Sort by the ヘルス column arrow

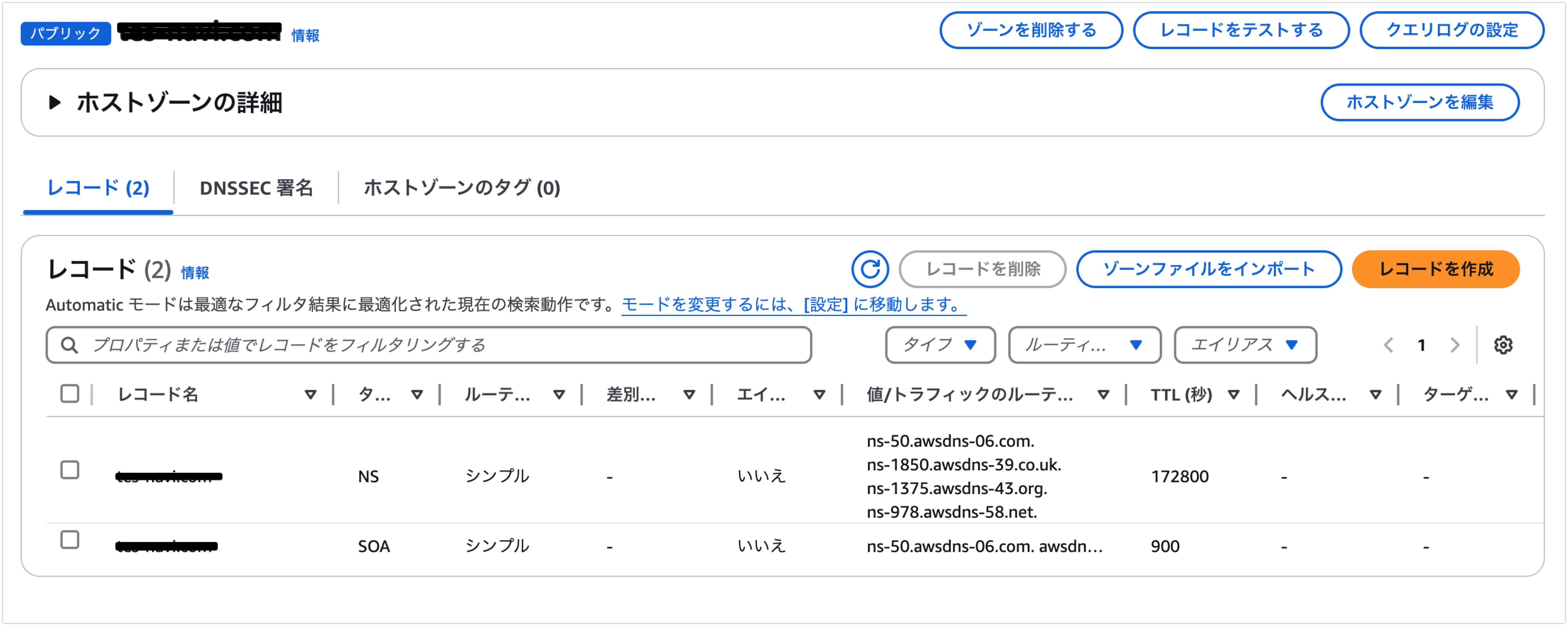point(1375,395)
